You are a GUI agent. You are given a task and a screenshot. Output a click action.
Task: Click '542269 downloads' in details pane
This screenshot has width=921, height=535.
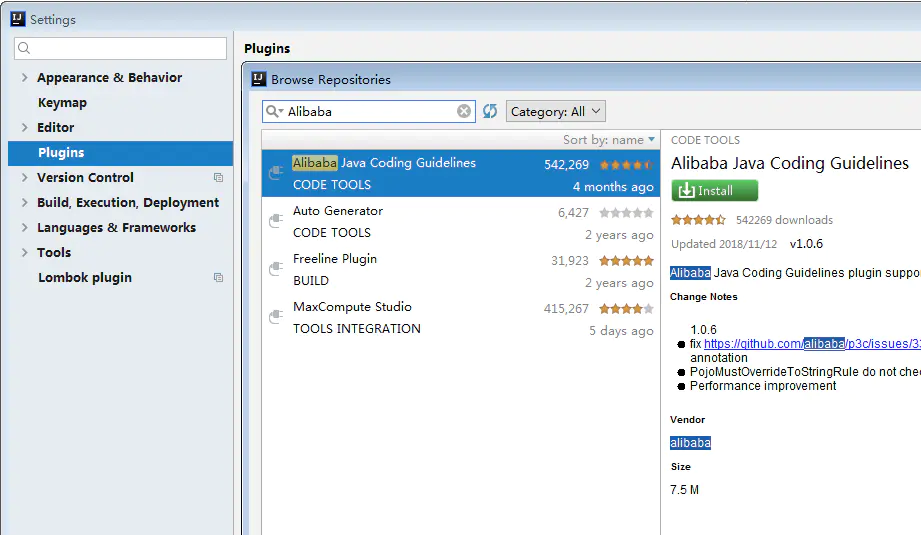(x=784, y=220)
